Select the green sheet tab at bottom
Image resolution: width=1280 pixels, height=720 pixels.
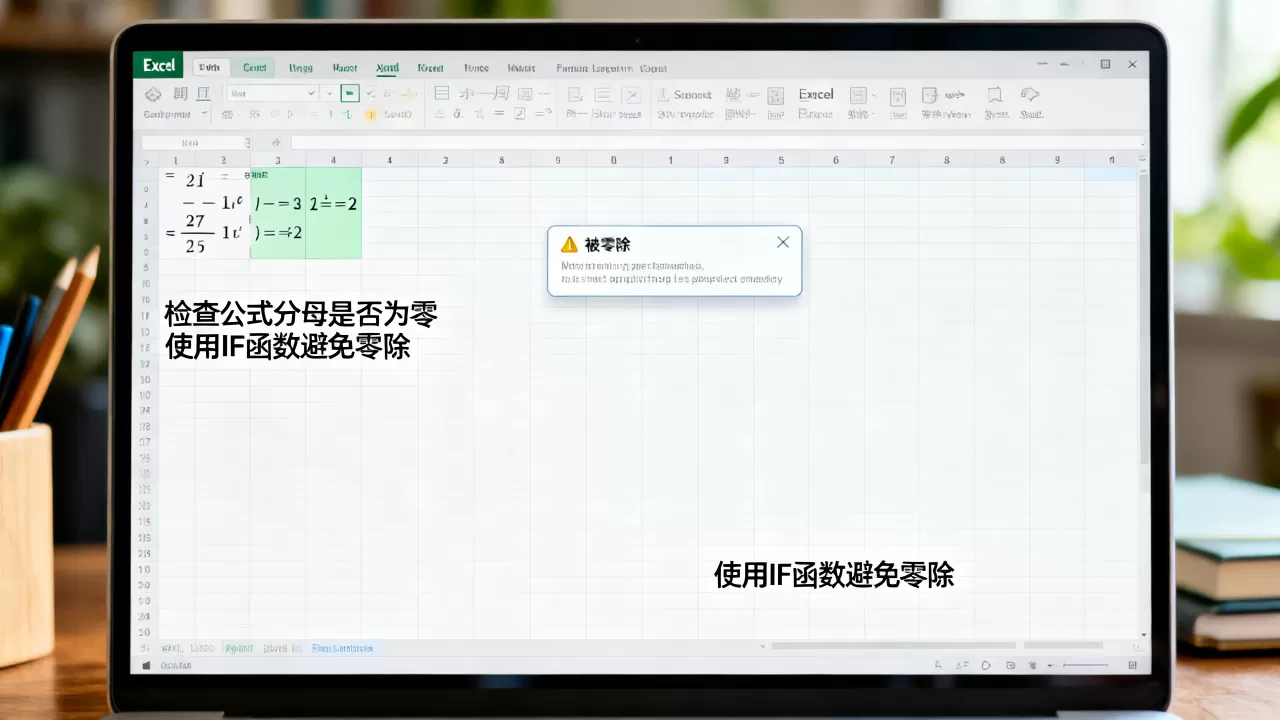coord(239,648)
